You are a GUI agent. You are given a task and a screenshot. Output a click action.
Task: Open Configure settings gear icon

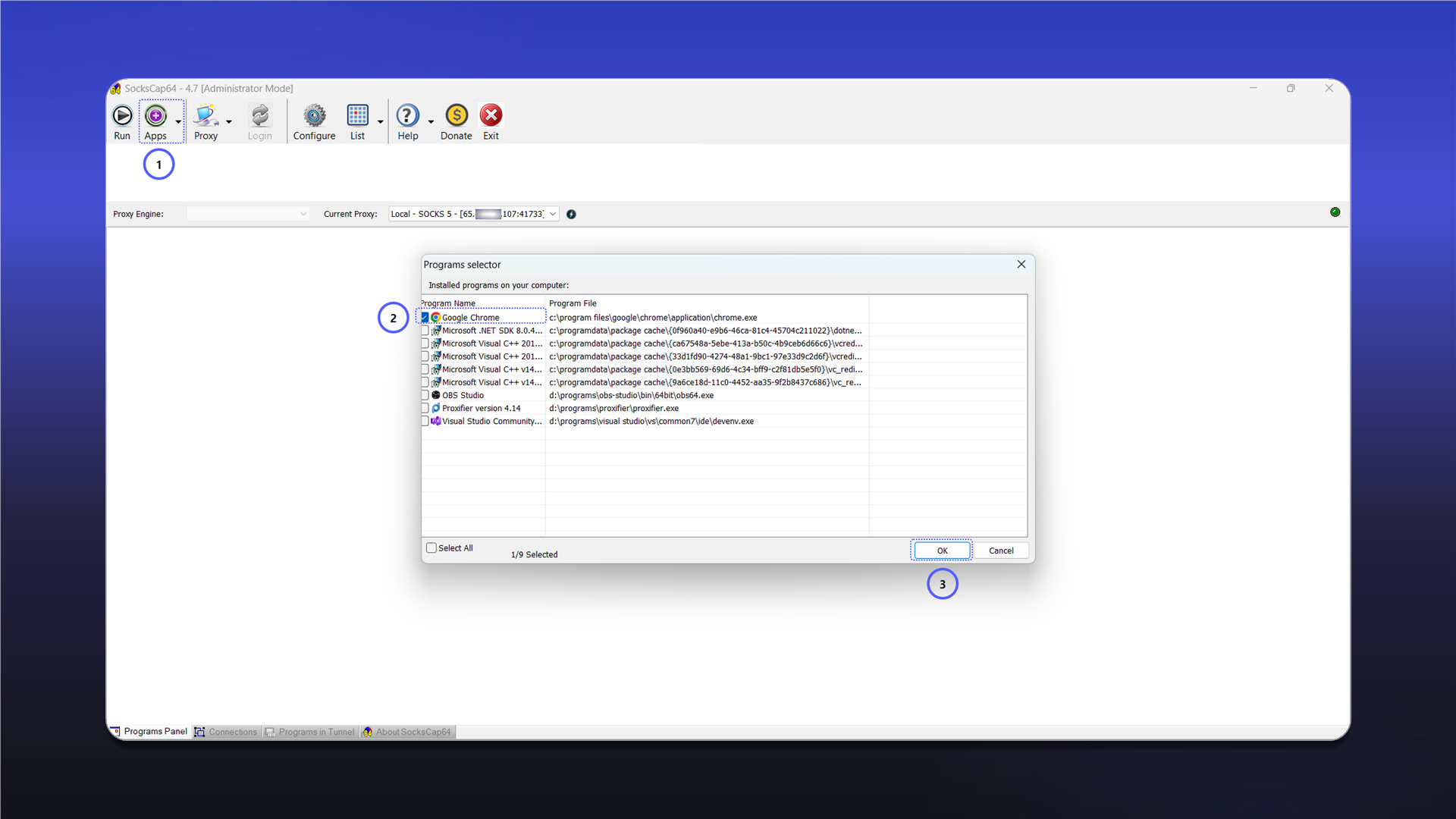point(314,115)
